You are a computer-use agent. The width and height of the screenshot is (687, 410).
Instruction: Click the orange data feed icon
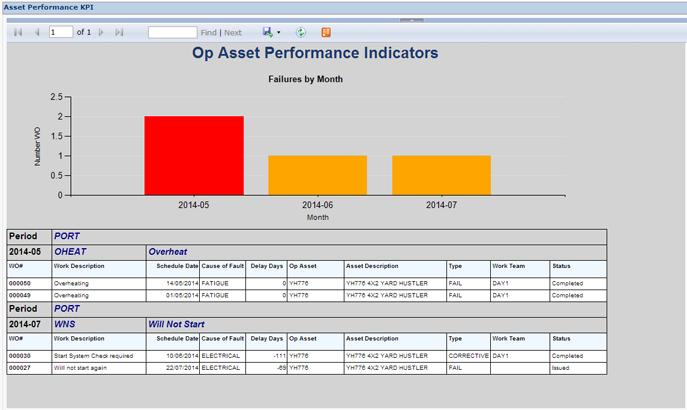click(327, 33)
